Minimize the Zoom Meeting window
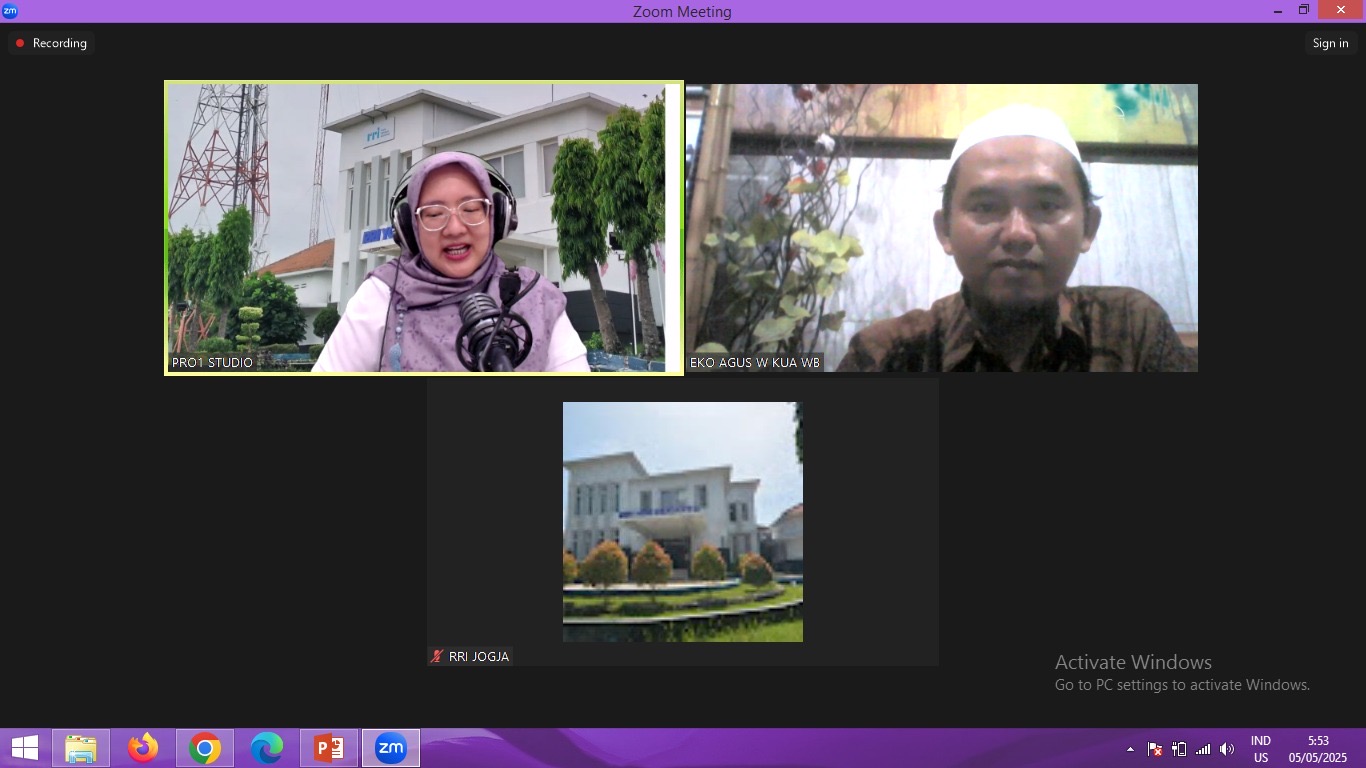1366x768 pixels. [1278, 11]
